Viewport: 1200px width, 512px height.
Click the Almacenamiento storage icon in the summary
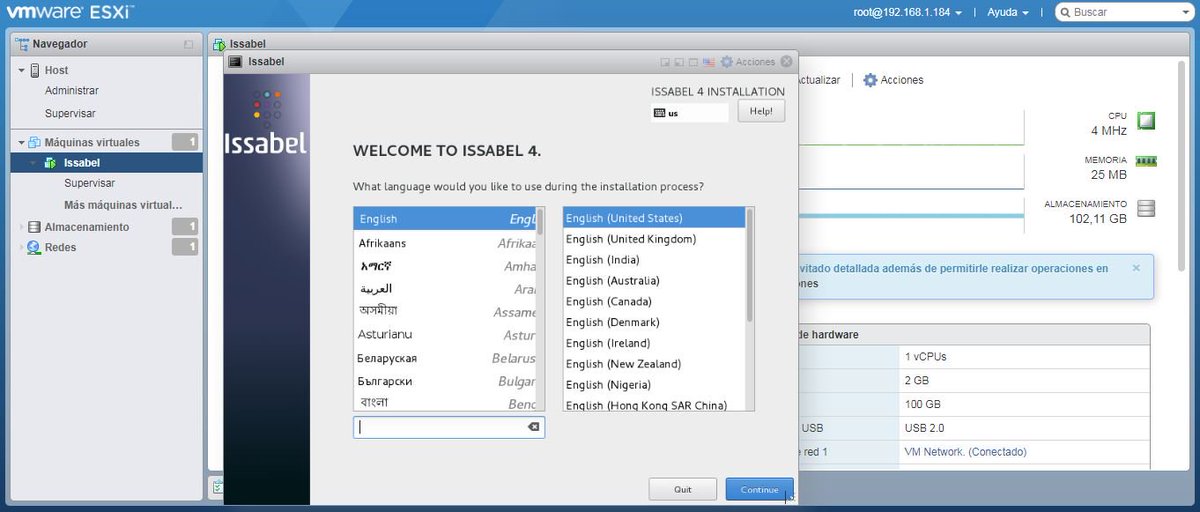1146,208
